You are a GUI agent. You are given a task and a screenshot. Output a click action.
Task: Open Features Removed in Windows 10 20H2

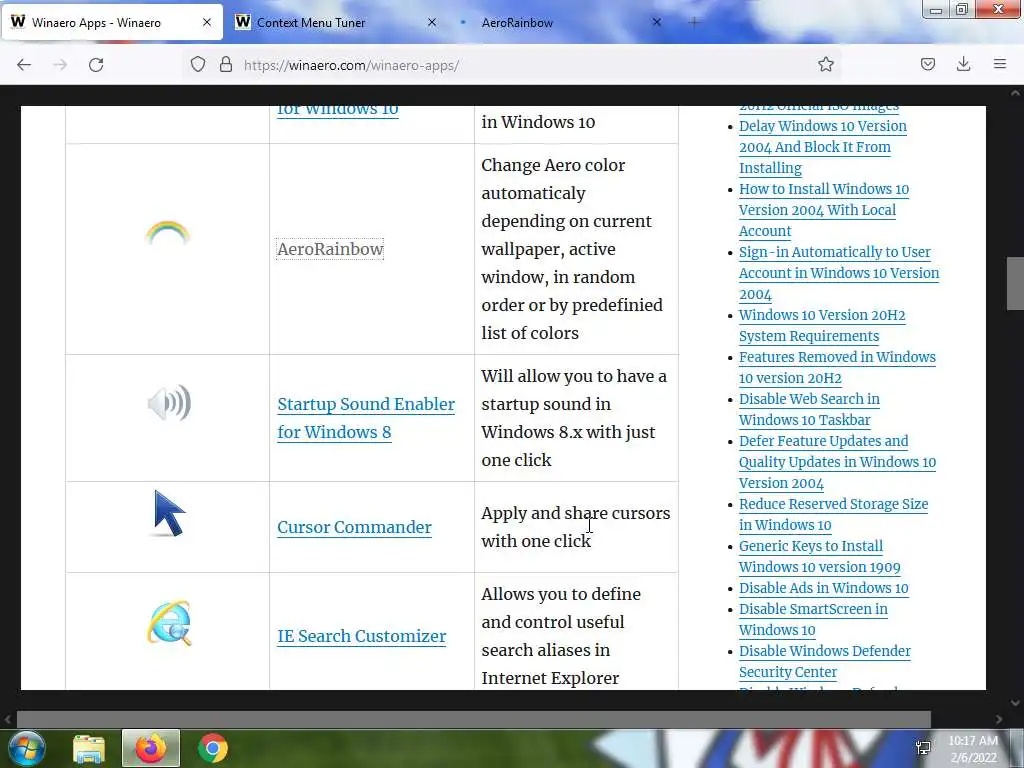click(837, 367)
